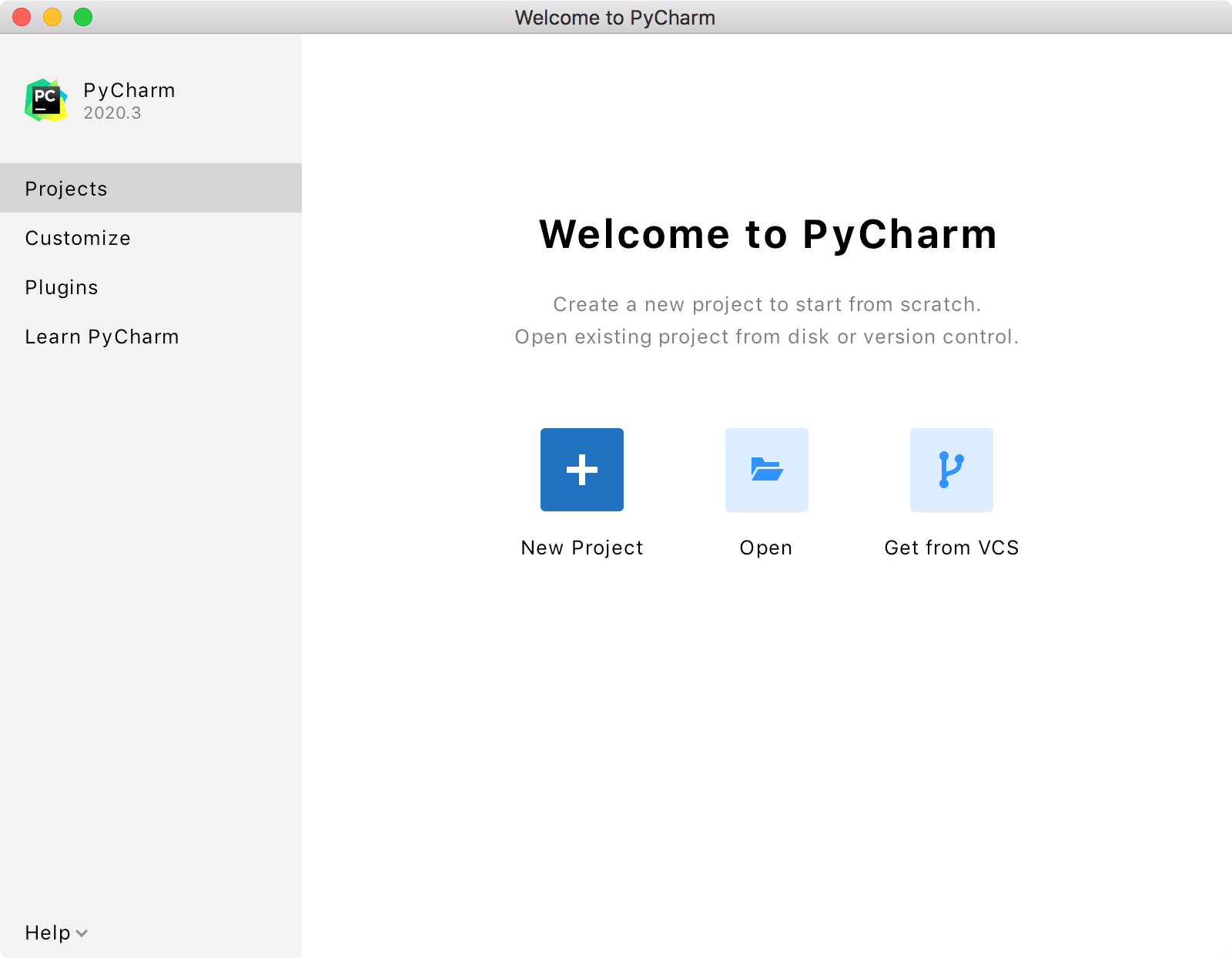Click the 'Create a new project' description text
Screen dimensions: 1232x958
(767, 304)
